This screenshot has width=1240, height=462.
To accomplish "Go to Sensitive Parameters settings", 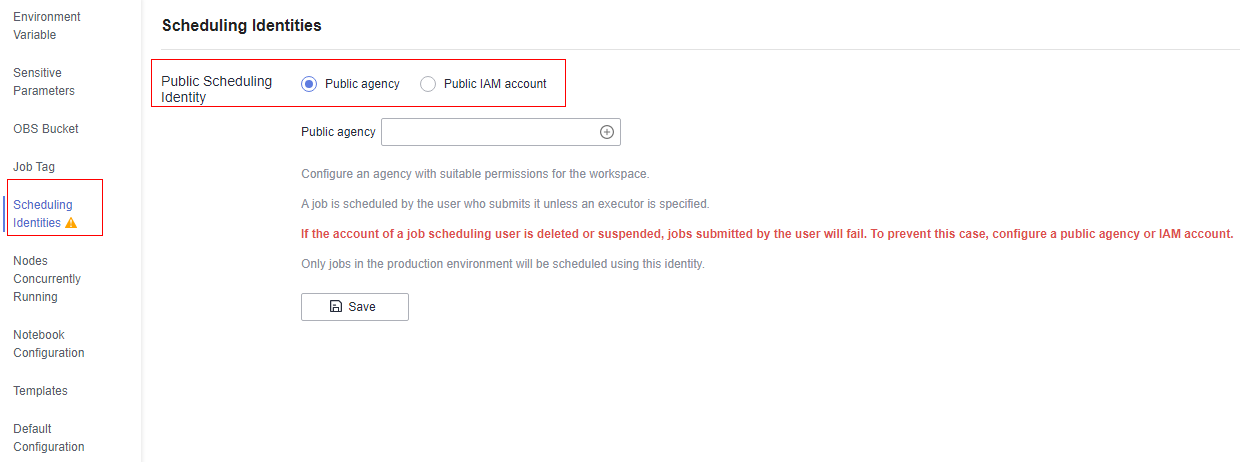I will [44, 82].
